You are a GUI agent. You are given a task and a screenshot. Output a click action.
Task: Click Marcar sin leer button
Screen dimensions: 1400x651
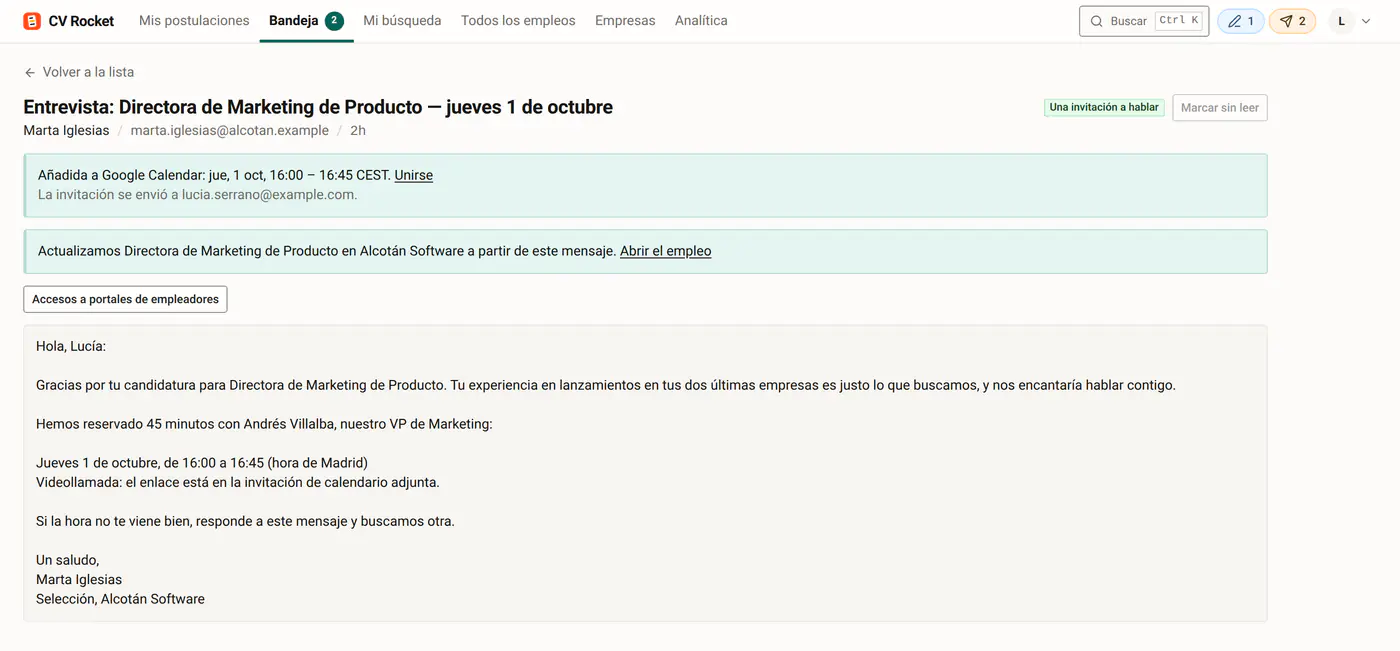1220,108
